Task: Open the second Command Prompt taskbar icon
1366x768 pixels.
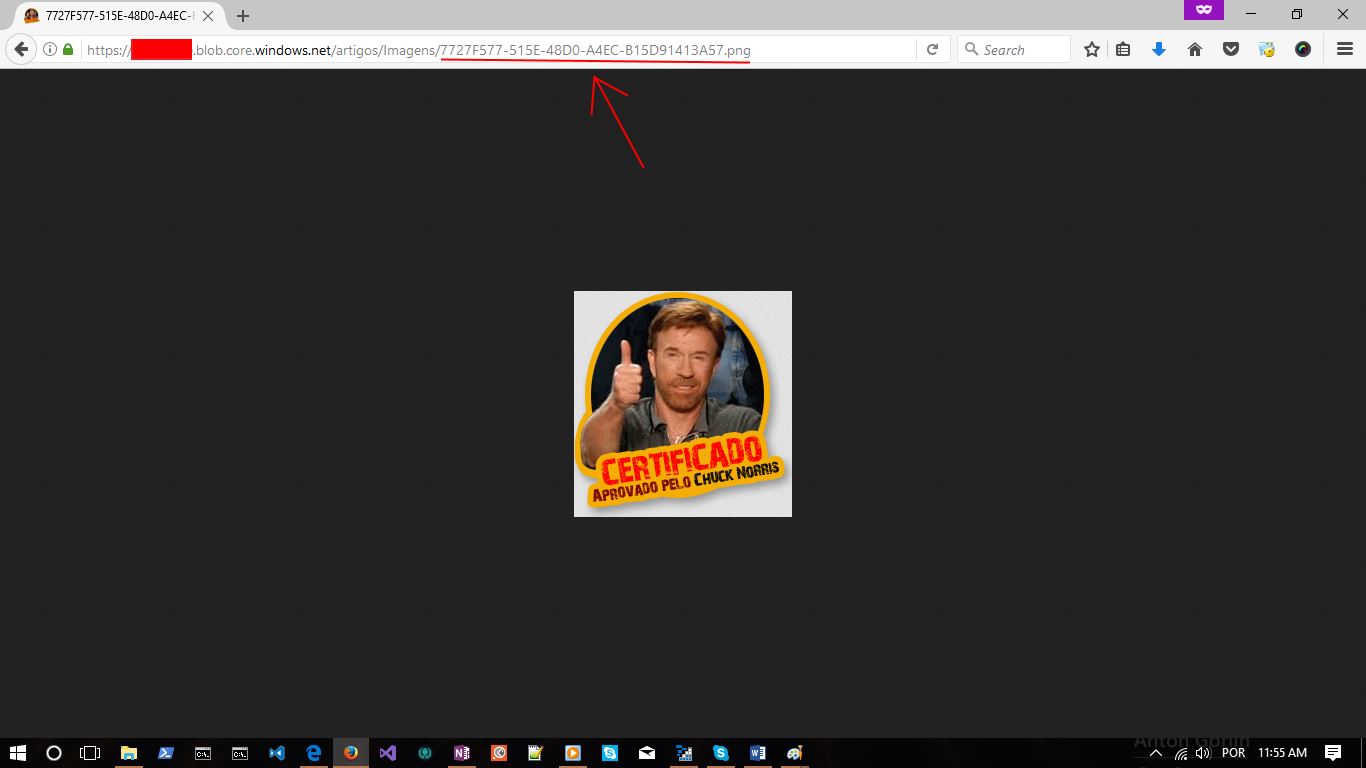Action: [x=240, y=753]
